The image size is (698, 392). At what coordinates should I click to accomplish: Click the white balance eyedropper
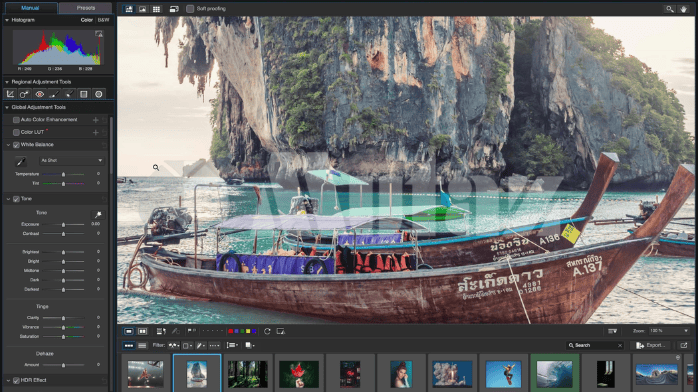[x=20, y=161]
